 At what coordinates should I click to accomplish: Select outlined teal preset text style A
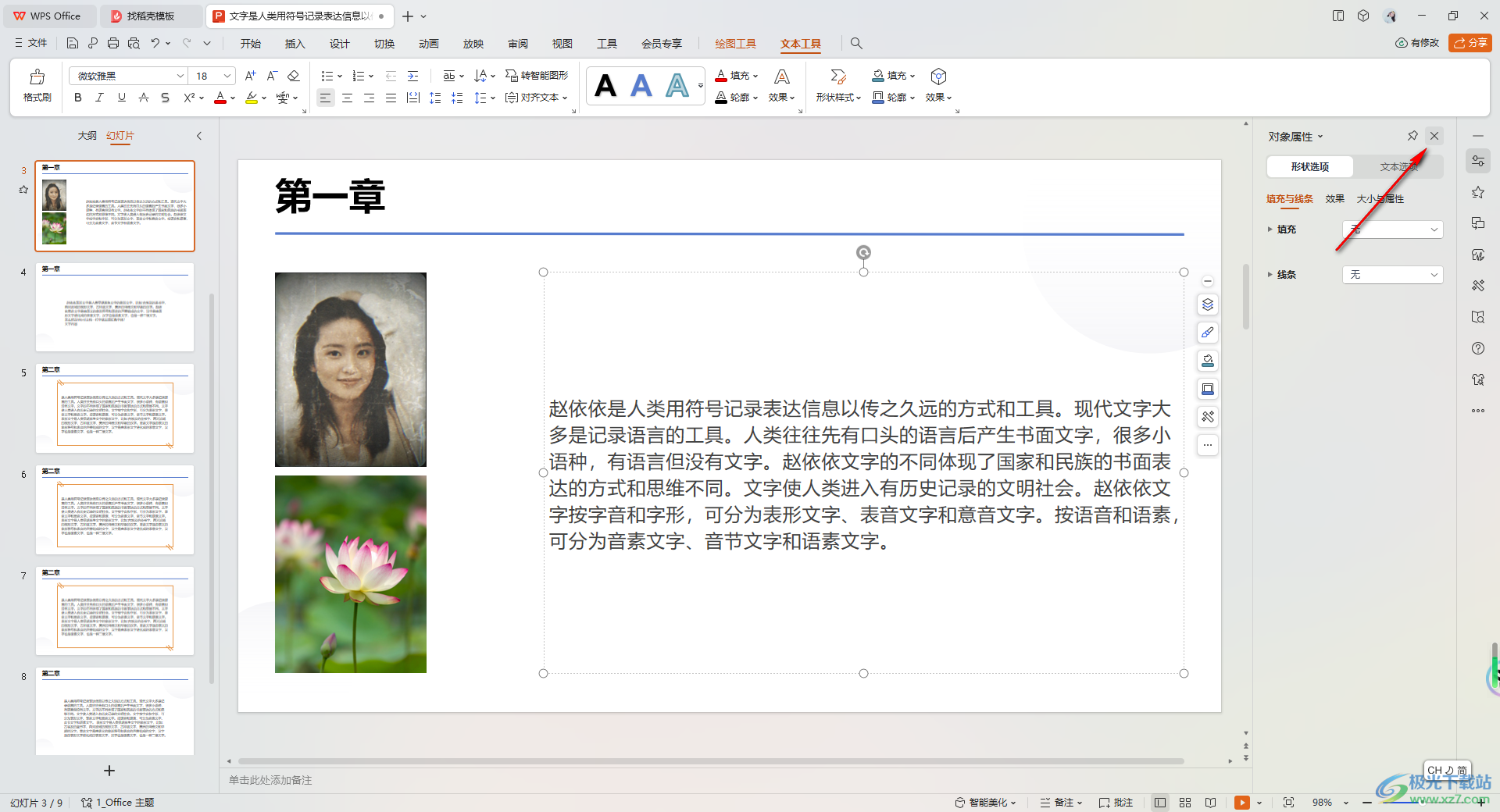tap(677, 85)
